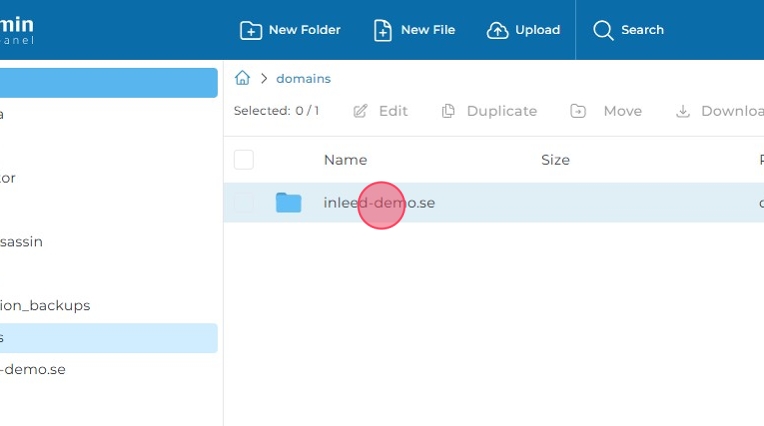Click the blue folder icon for inleed-demo.se
Viewport: 764px width, 426px height.
pyautogui.click(x=288, y=203)
